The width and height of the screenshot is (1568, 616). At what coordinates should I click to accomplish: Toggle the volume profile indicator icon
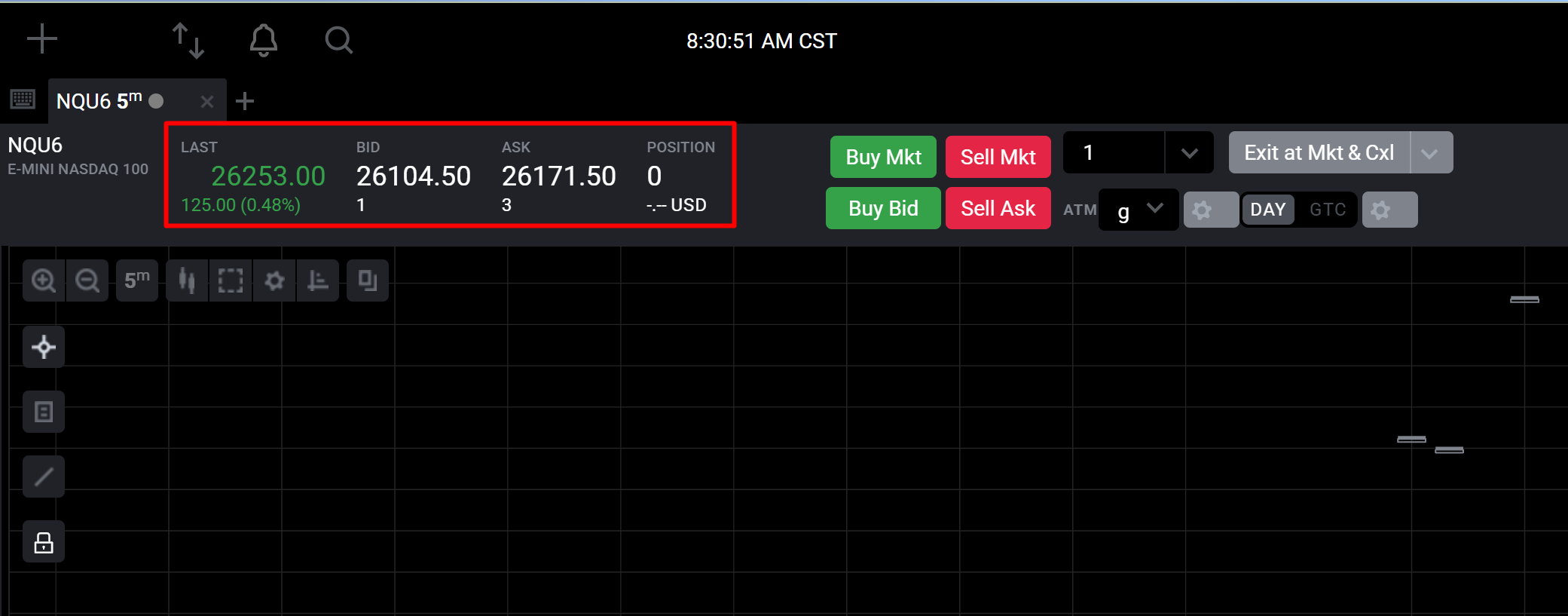(318, 280)
